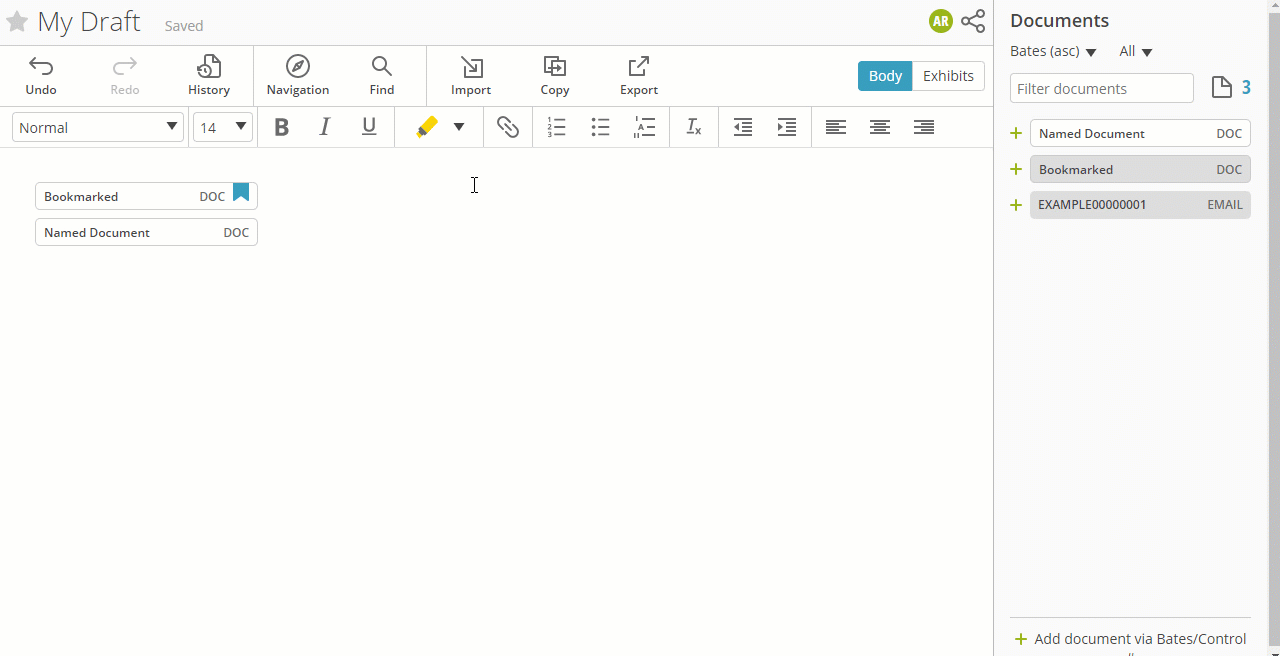Screen dimensions: 1280x656
Task: Increase the paragraph indent
Action: (x=787, y=127)
